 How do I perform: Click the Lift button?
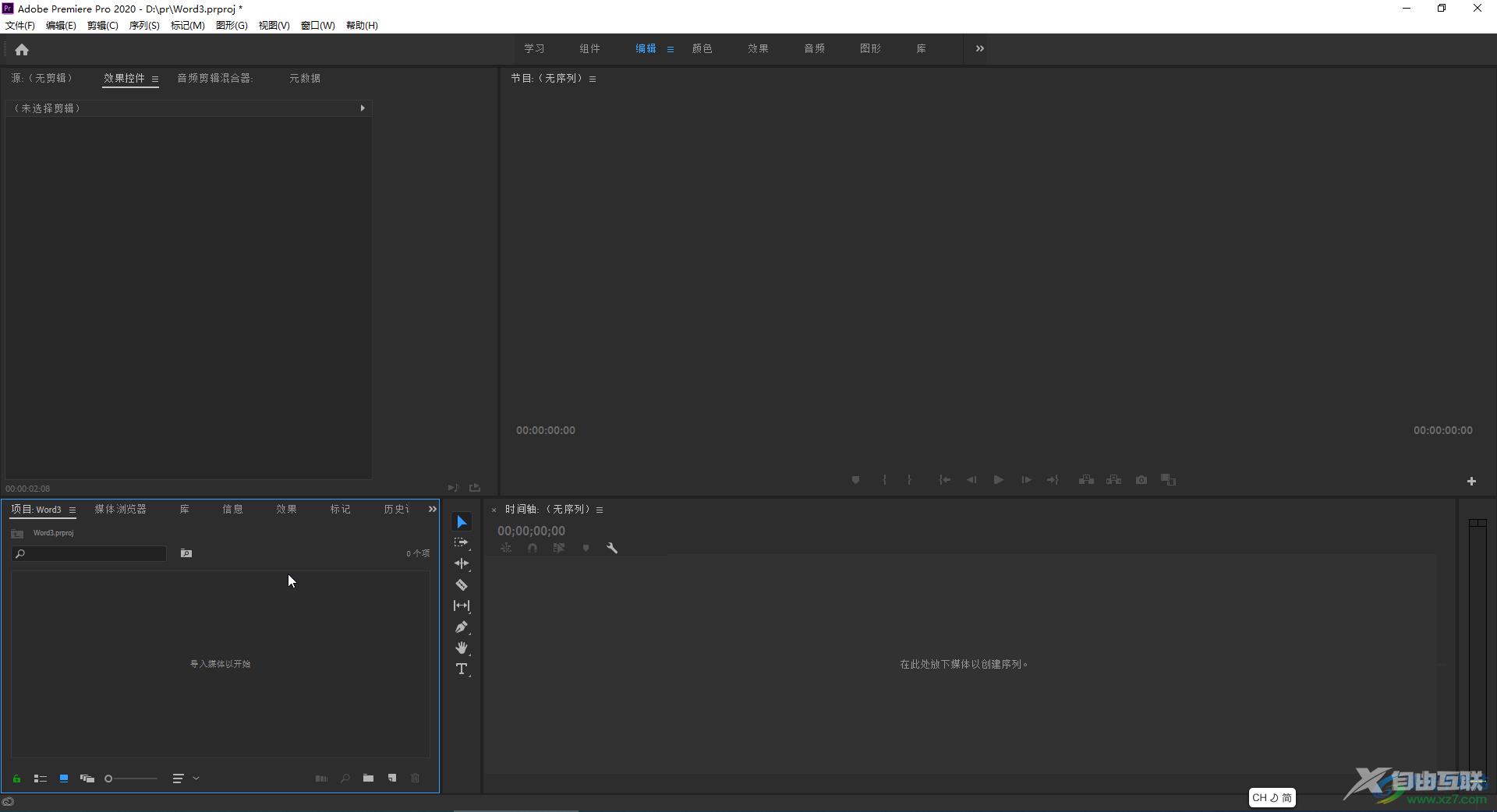(x=1086, y=480)
